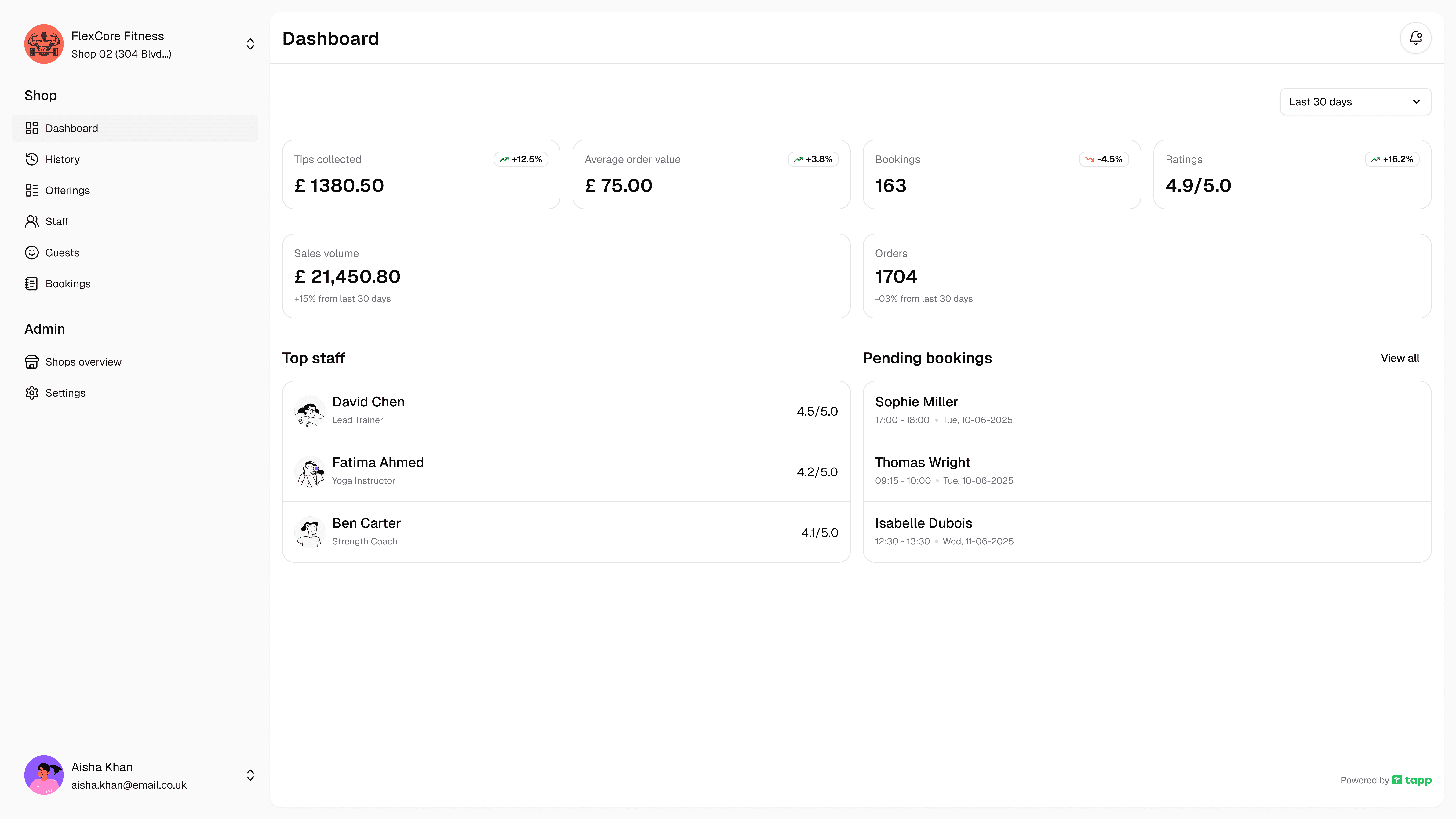Click the Shops overview storefront icon
This screenshot has height=819, width=1456.
tap(32, 362)
